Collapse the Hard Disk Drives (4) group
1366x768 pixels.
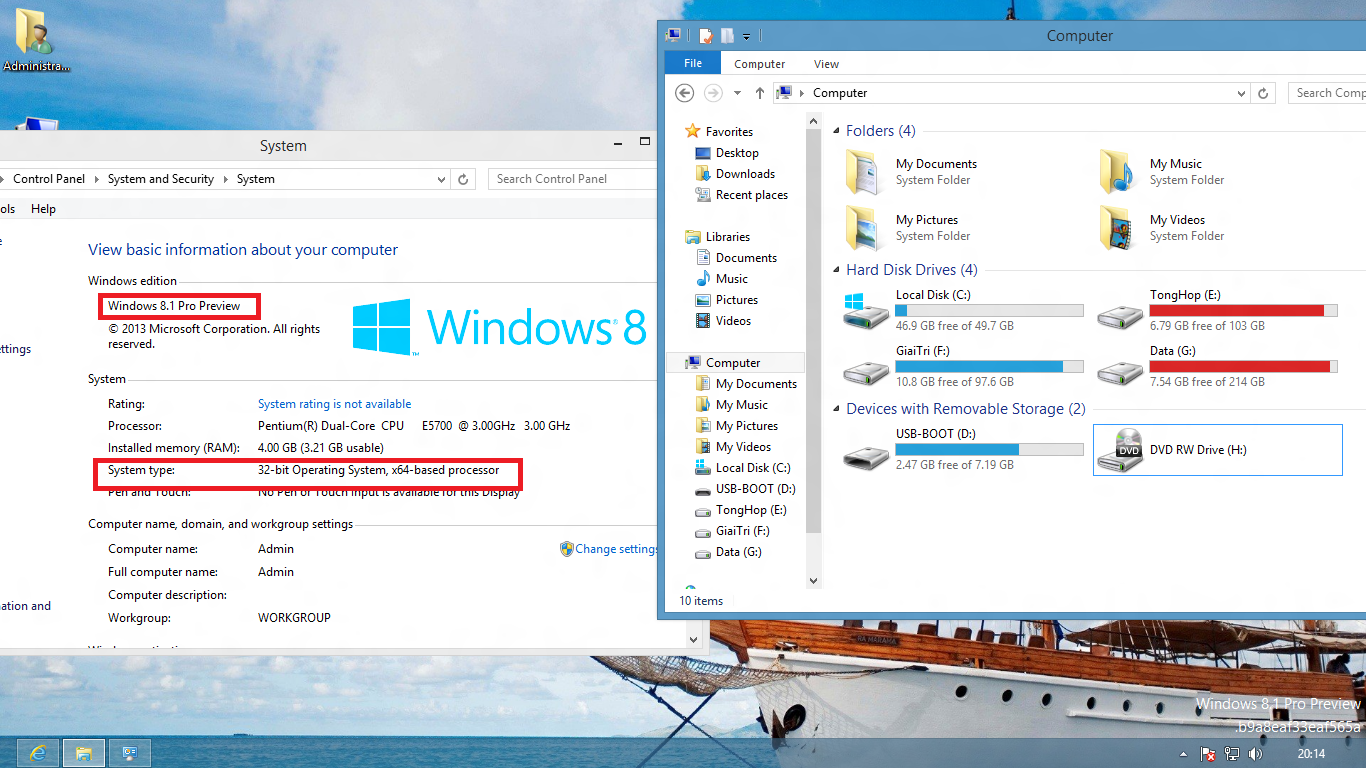click(x=836, y=270)
